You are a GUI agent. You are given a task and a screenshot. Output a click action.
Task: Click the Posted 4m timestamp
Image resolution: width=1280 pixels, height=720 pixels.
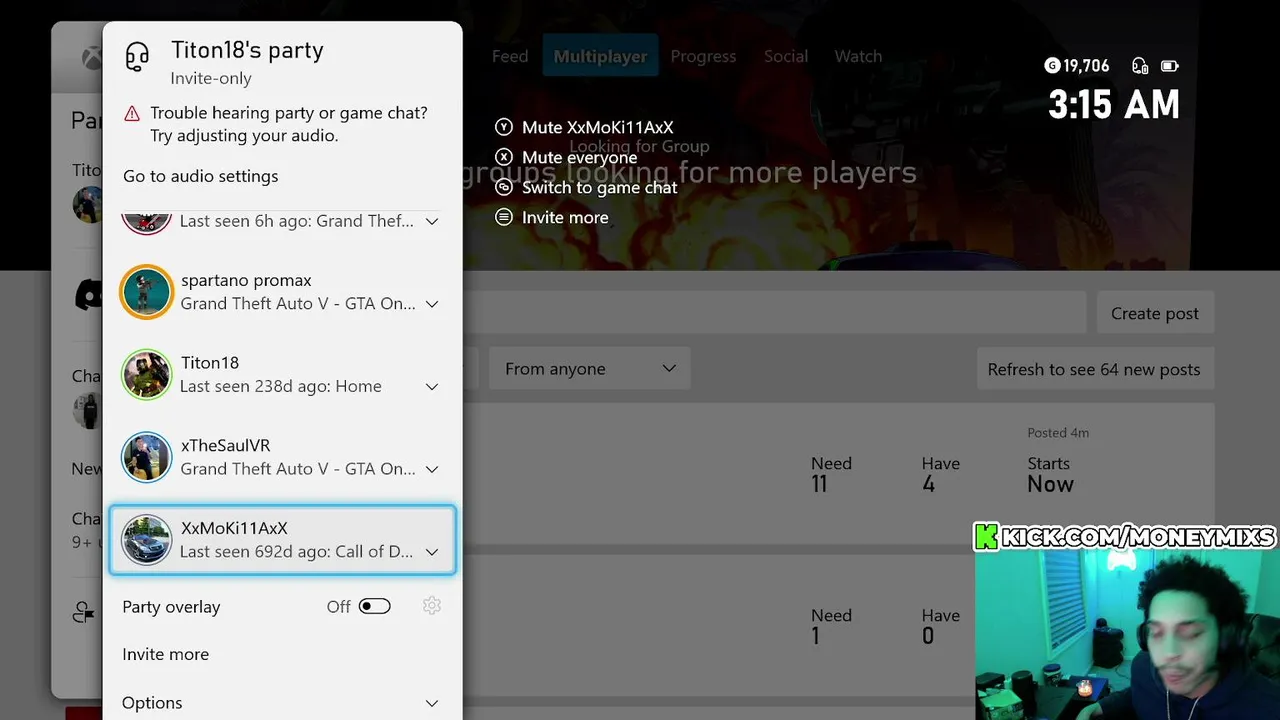click(x=1058, y=433)
